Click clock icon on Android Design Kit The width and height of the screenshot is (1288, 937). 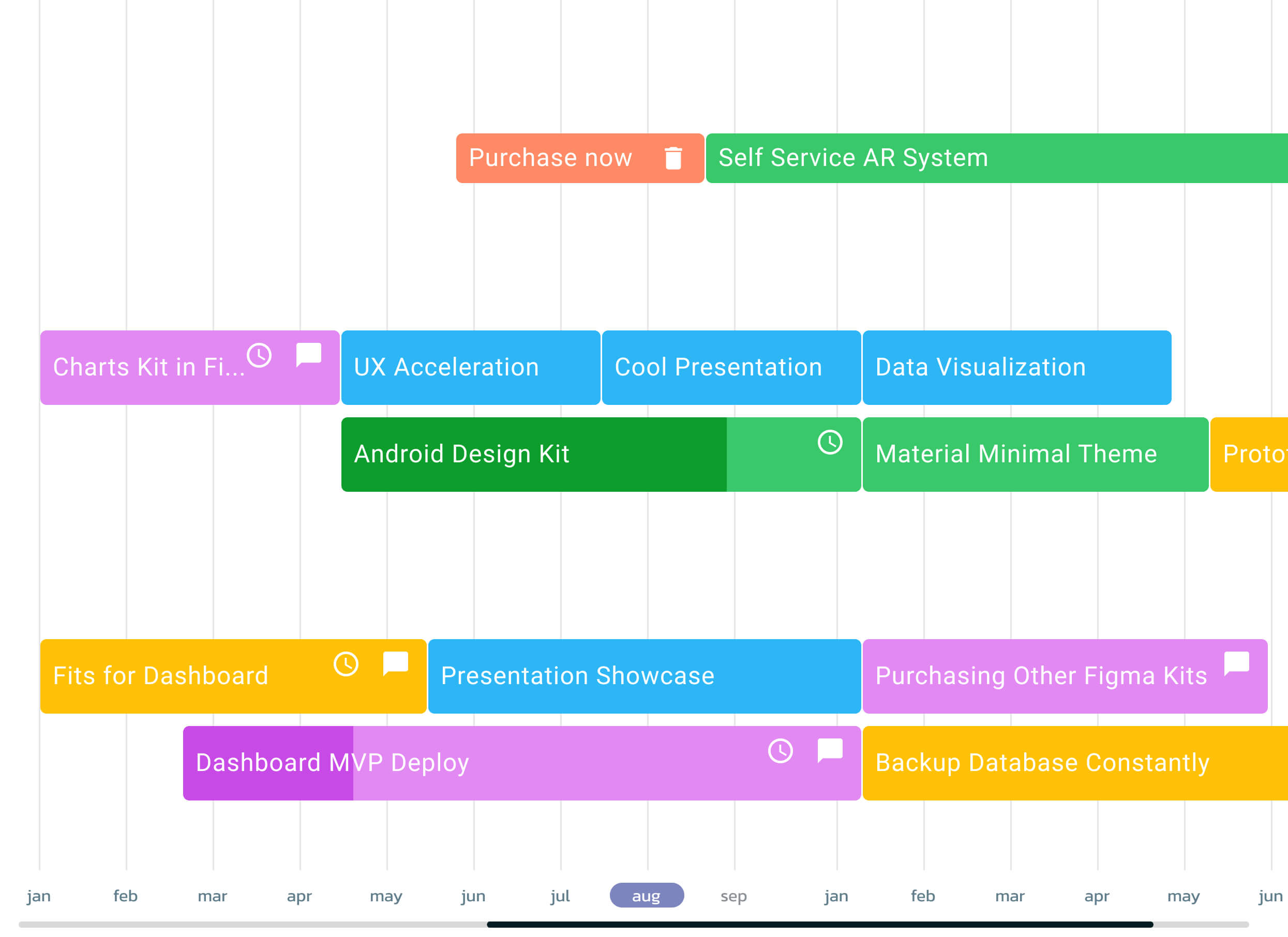pos(830,442)
